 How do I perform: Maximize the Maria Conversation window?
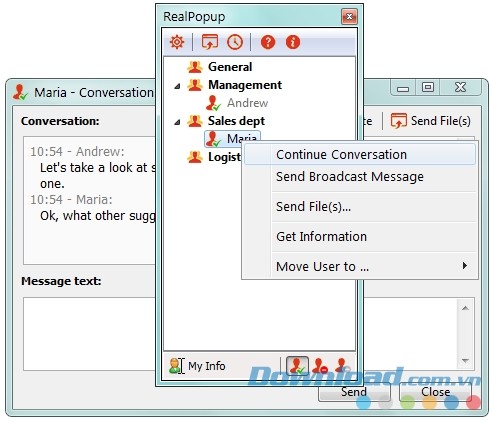[428, 87]
